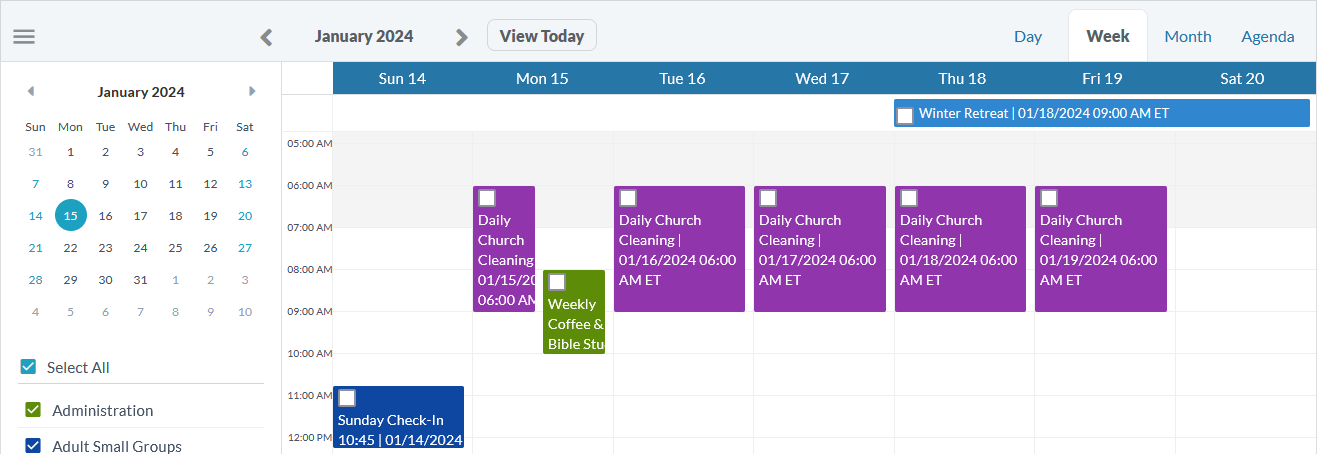Viewport: 1317px width, 454px height.
Task: Show previous month in mini calendar
Action: 31,91
